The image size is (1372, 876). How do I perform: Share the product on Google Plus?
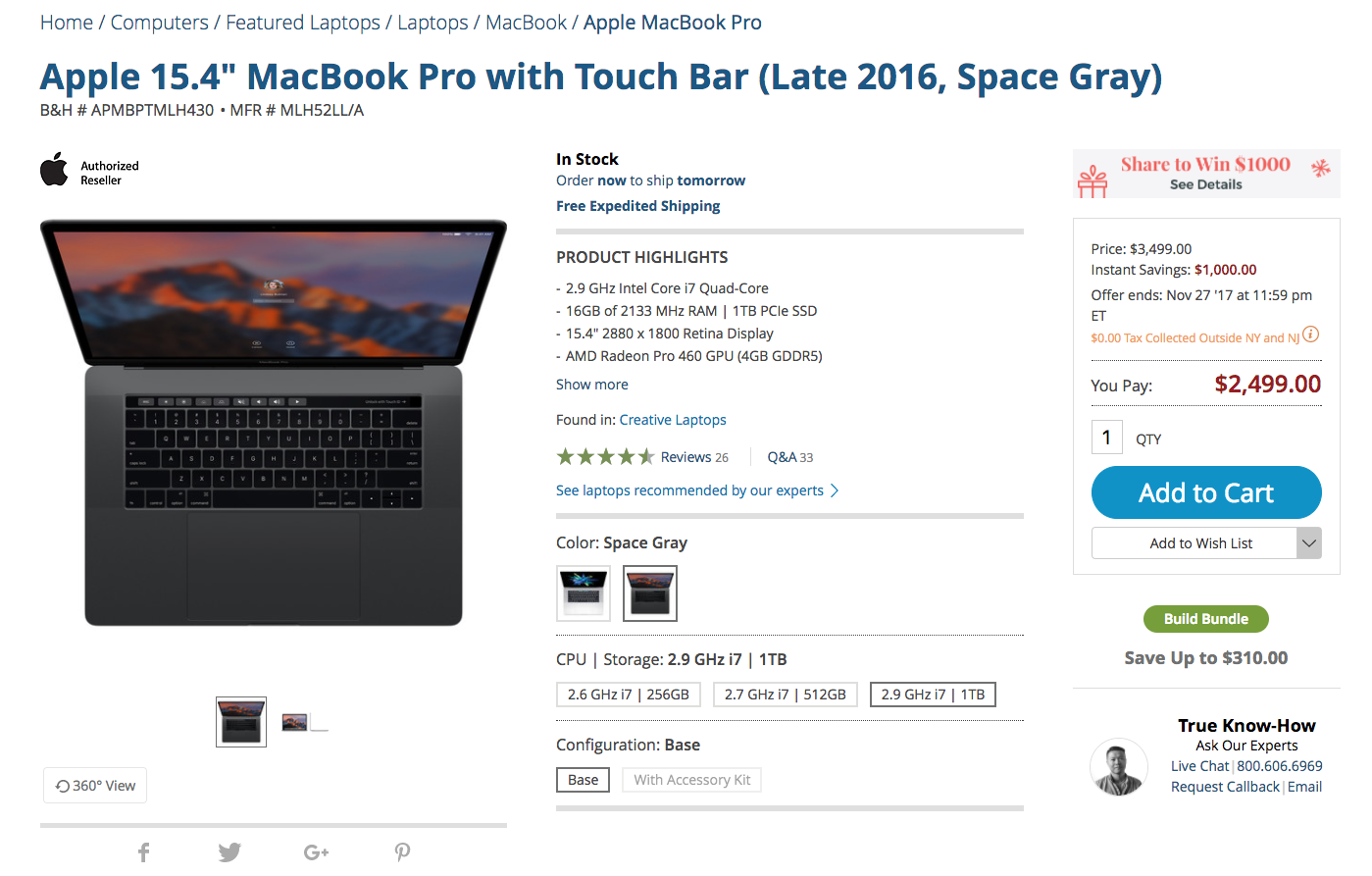(x=316, y=852)
